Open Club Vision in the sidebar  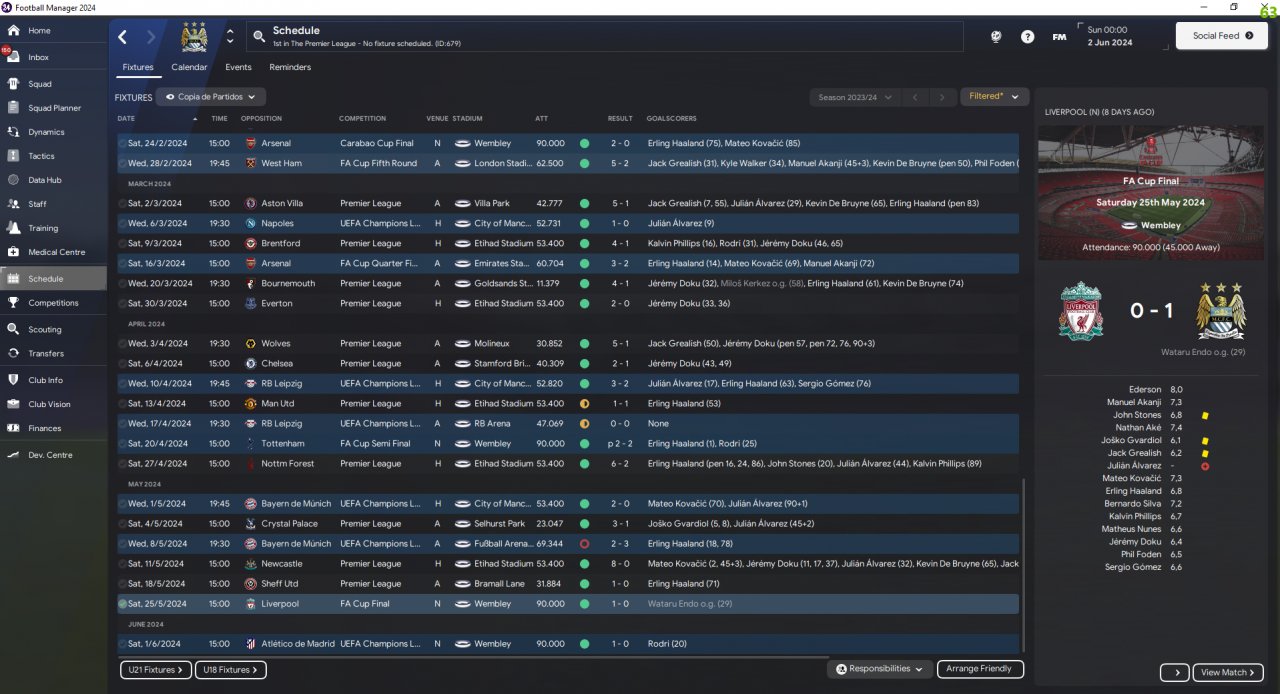click(54, 404)
